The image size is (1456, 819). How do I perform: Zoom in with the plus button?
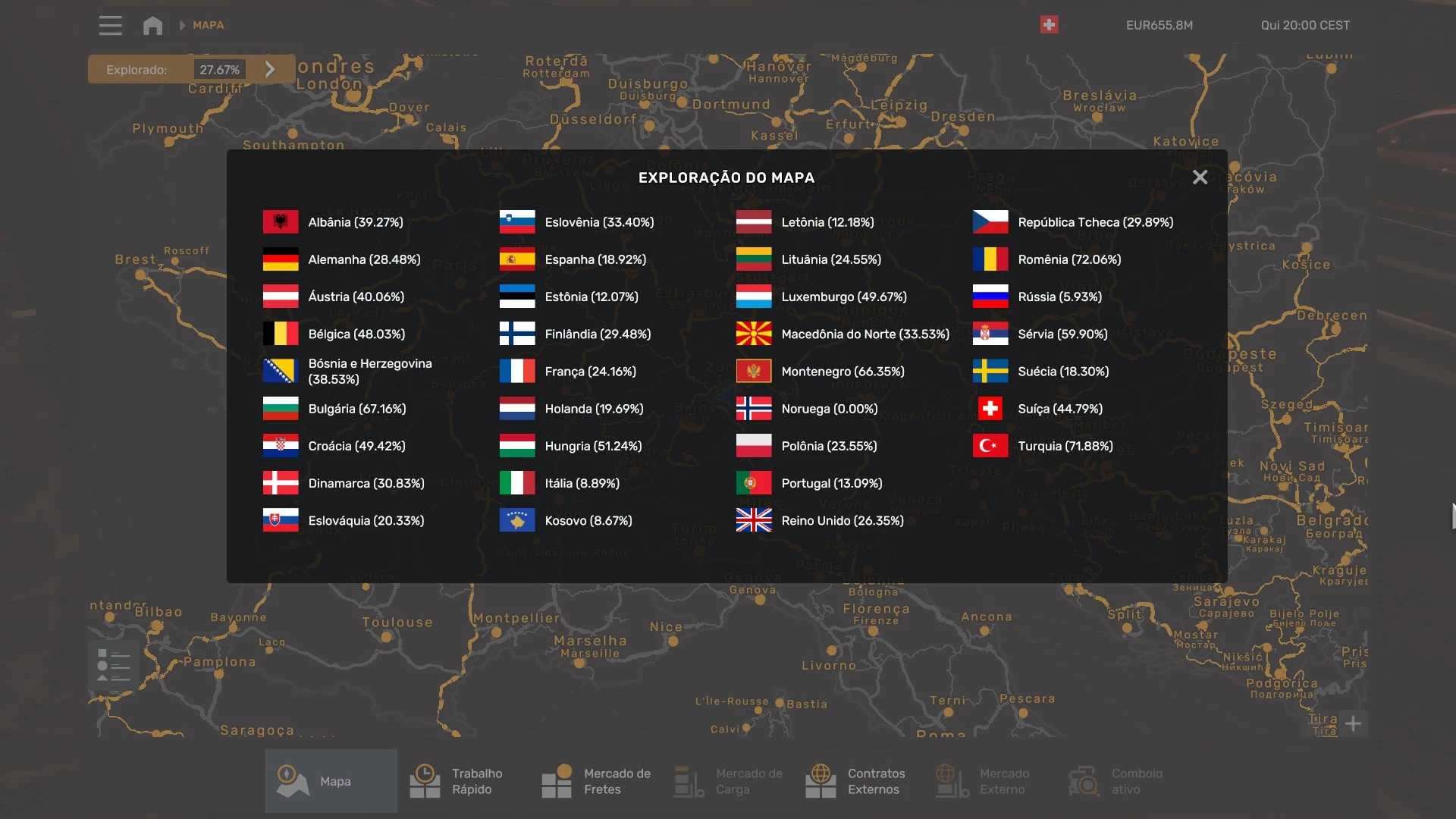pyautogui.click(x=1353, y=723)
